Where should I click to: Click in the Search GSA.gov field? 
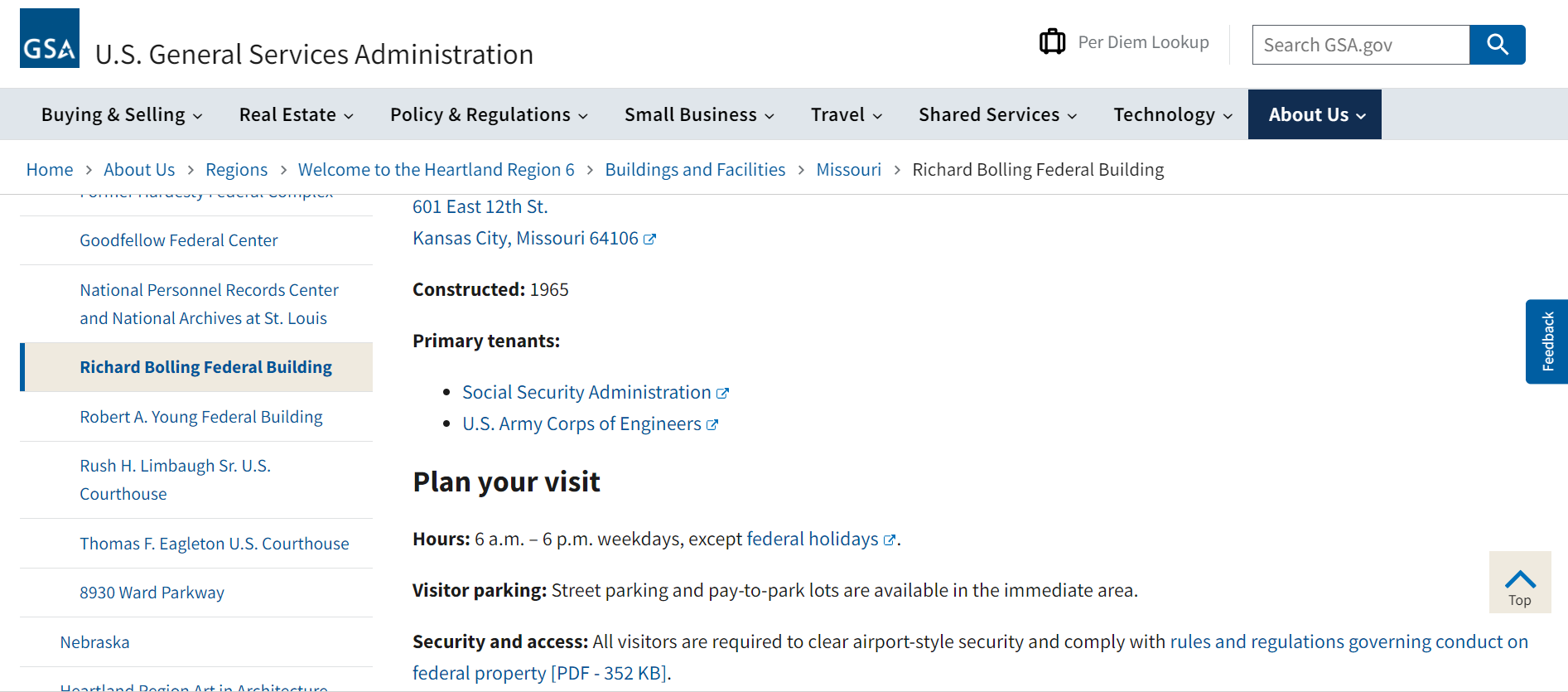pos(1361,45)
